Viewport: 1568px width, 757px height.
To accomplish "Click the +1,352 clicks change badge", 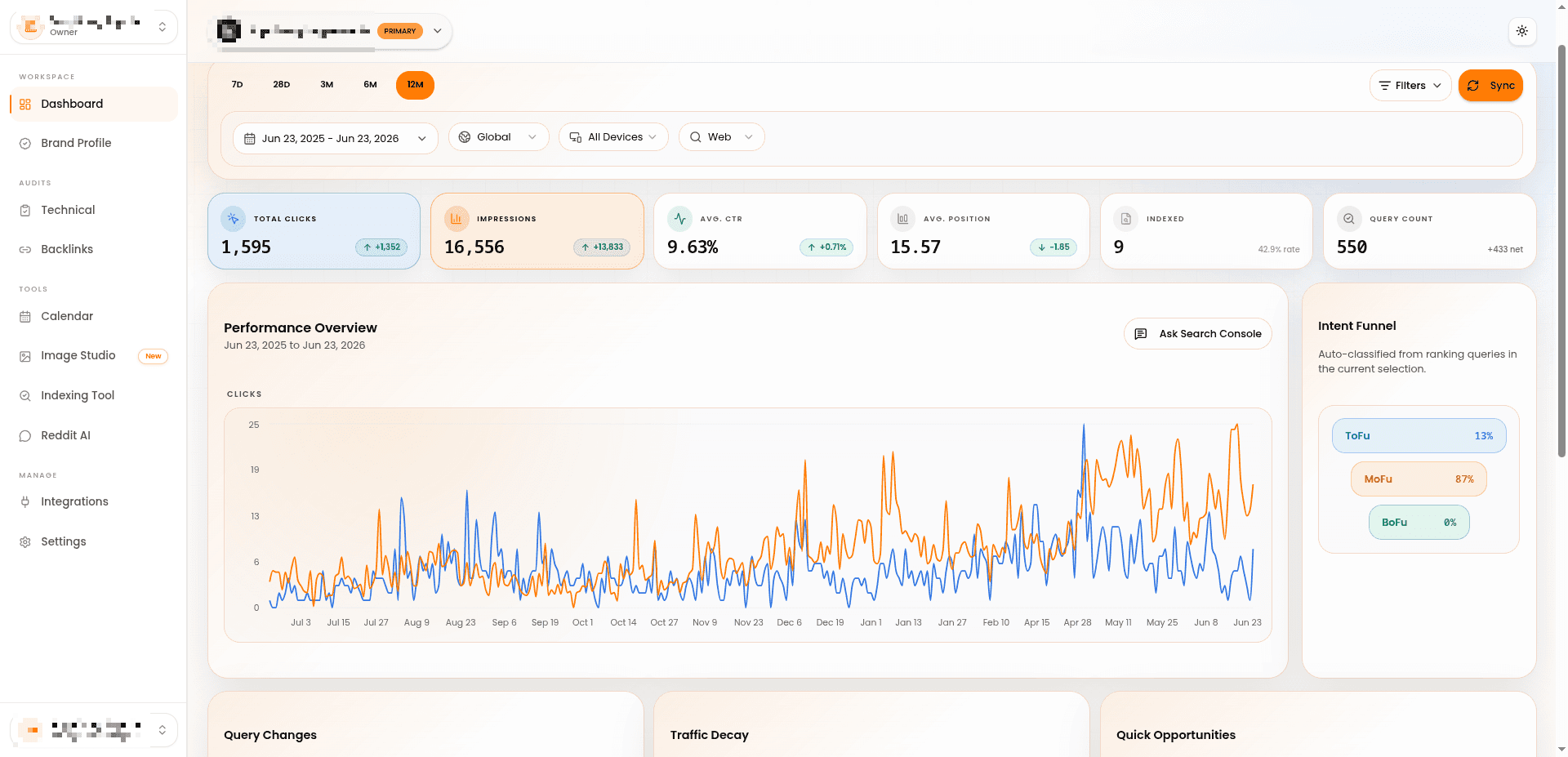I will [381, 247].
